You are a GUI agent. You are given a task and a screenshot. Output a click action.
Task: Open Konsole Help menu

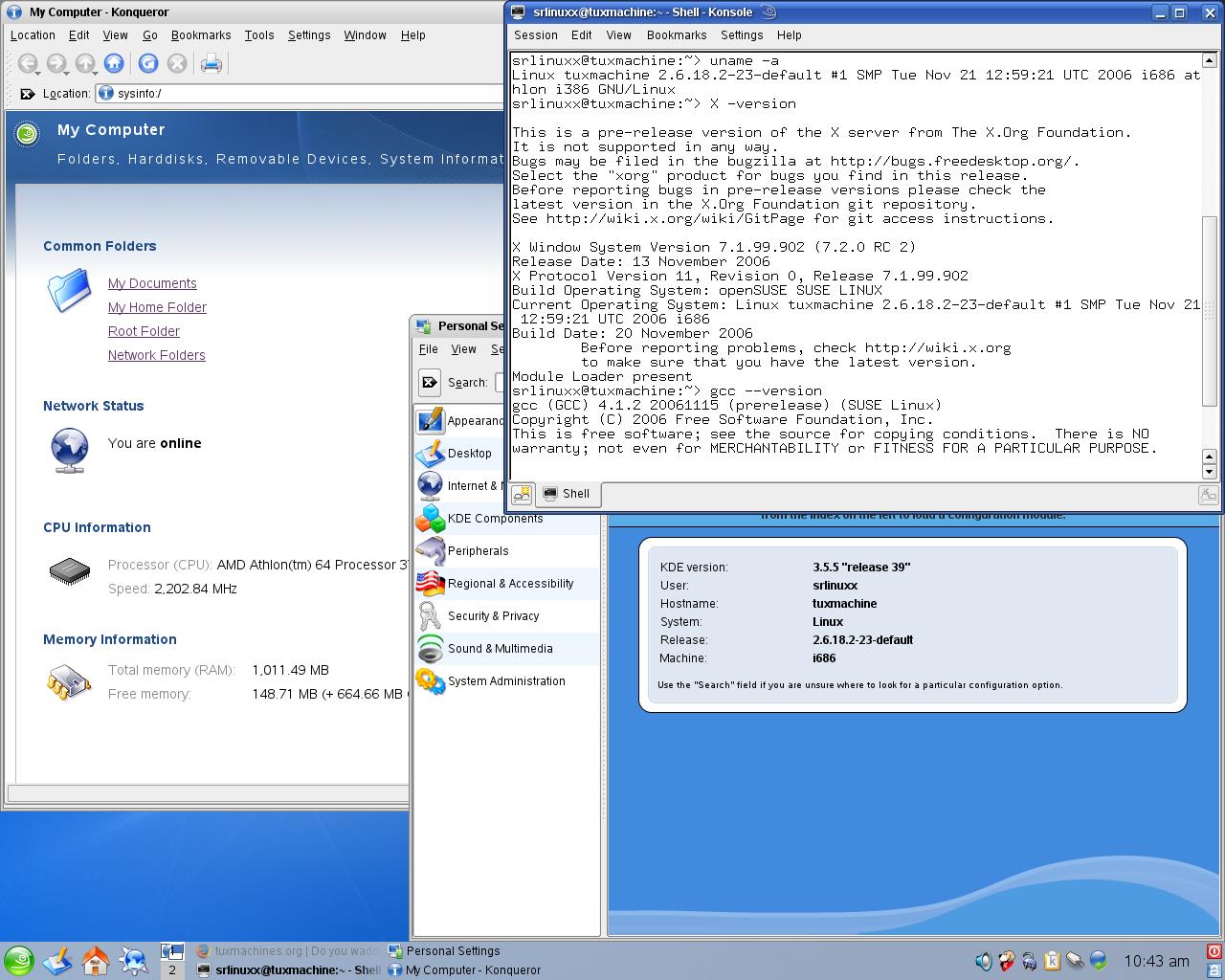[x=790, y=35]
